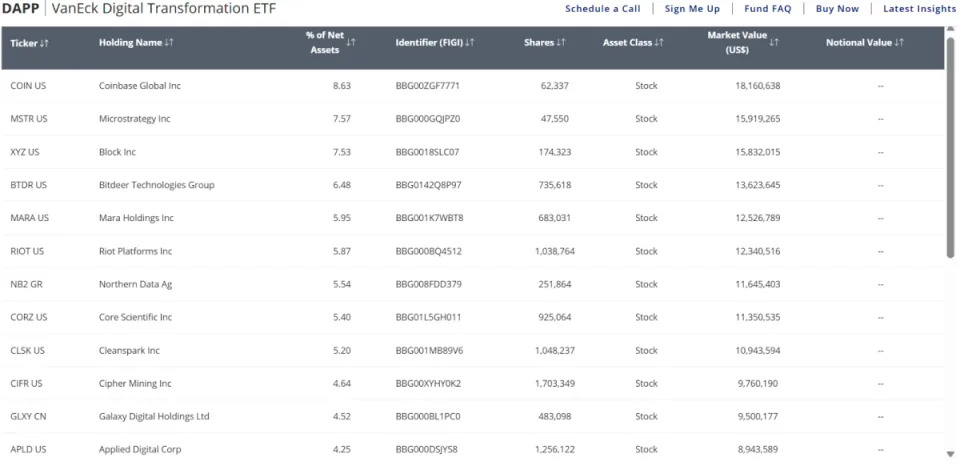This screenshot has height=466, width=960.
Task: Click shares value 1,038,764
Action: click(x=554, y=251)
